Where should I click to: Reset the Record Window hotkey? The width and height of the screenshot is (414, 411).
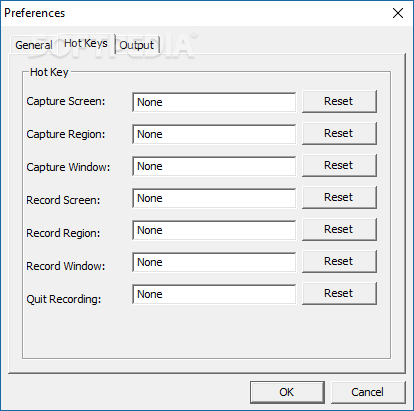coord(339,261)
